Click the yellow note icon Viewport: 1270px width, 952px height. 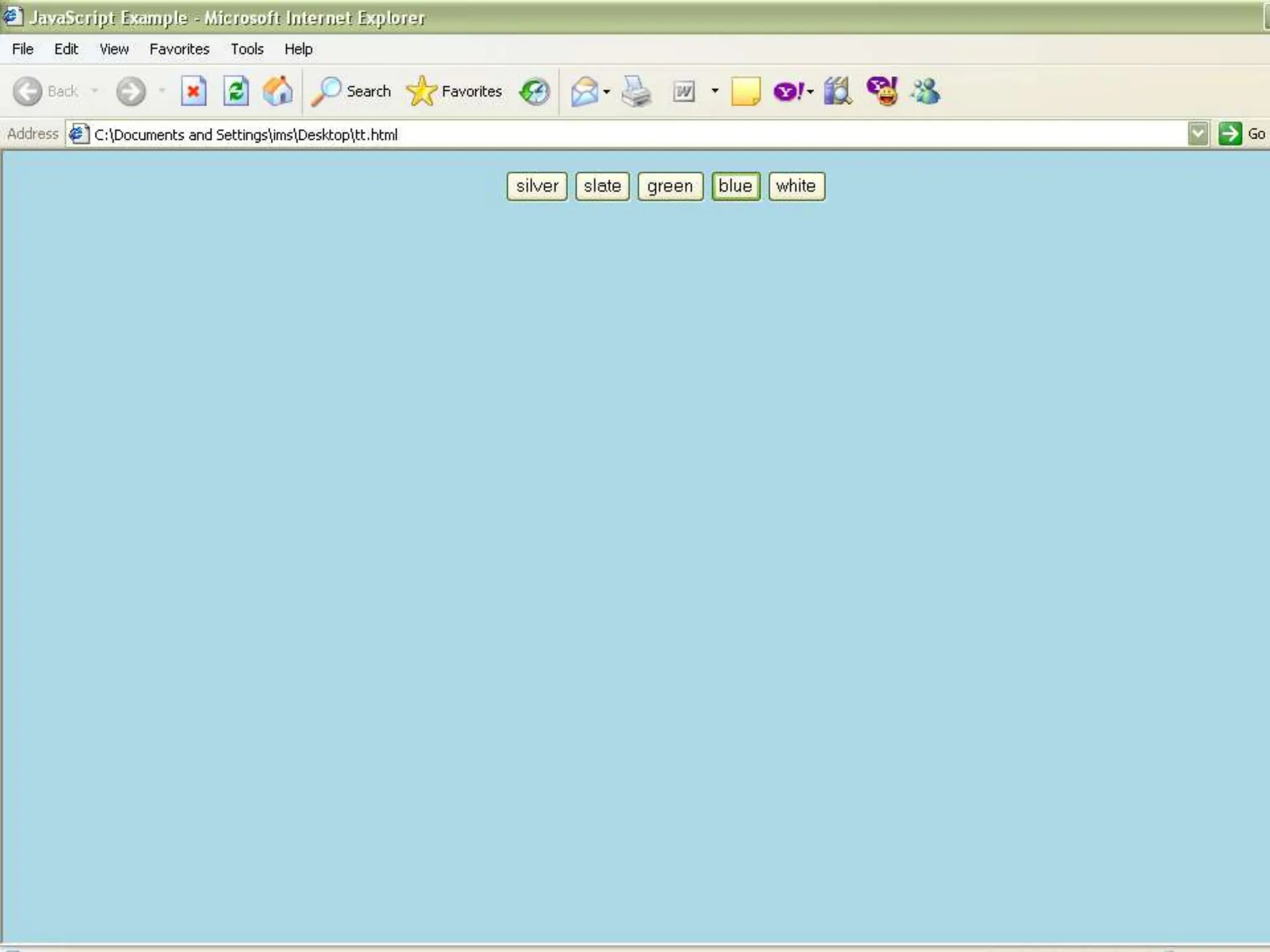coord(745,92)
